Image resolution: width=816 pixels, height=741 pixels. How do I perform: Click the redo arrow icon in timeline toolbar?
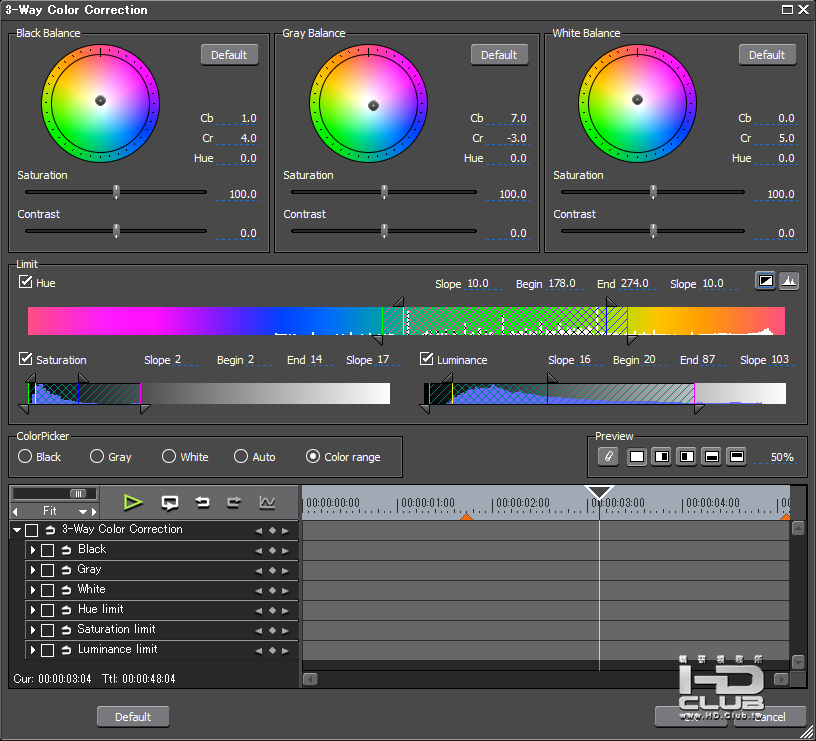pyautogui.click(x=234, y=502)
